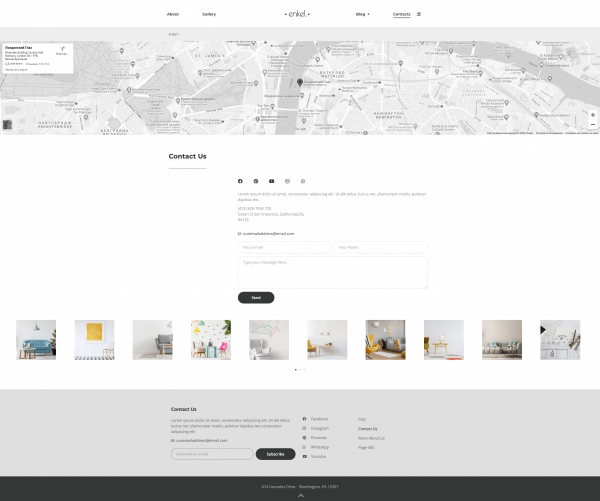This screenshot has height=501, width=600.
Task: Zoom in on the map
Action: click(592, 115)
